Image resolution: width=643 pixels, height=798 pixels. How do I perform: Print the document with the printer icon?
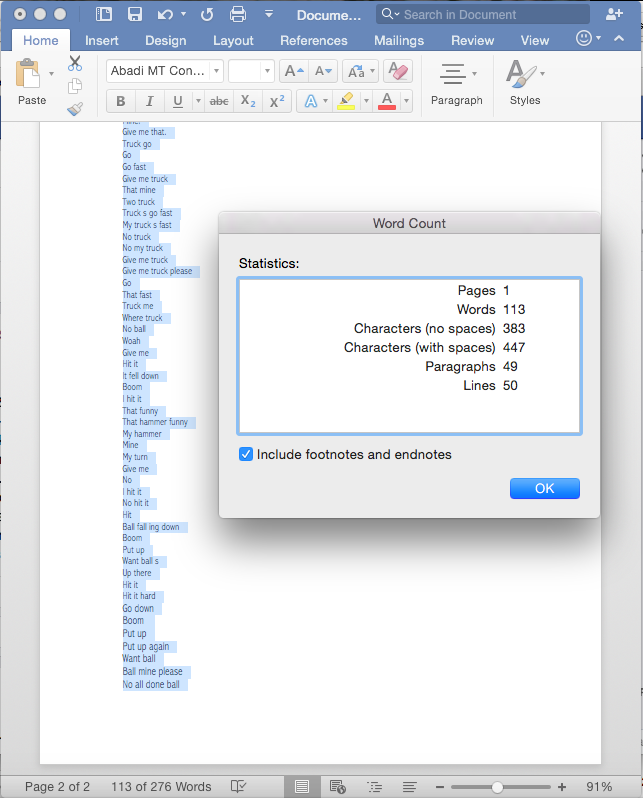(x=238, y=14)
